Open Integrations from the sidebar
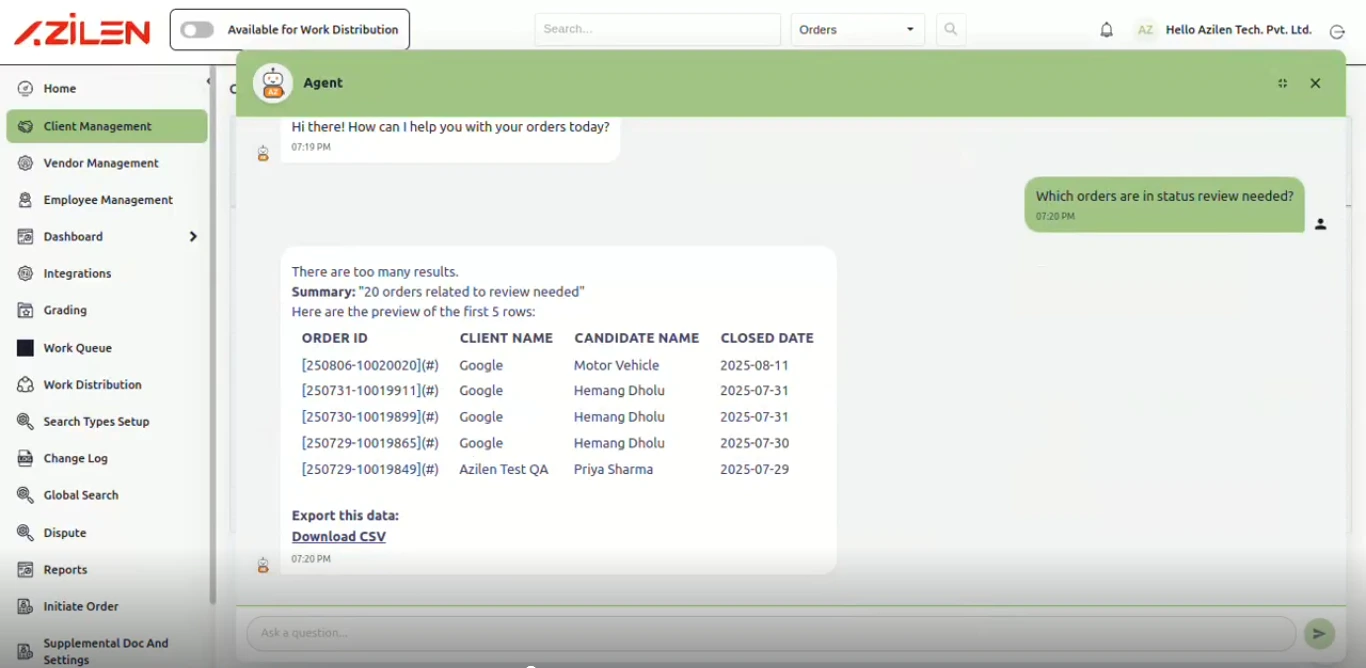This screenshot has height=668, width=1366. 77,273
